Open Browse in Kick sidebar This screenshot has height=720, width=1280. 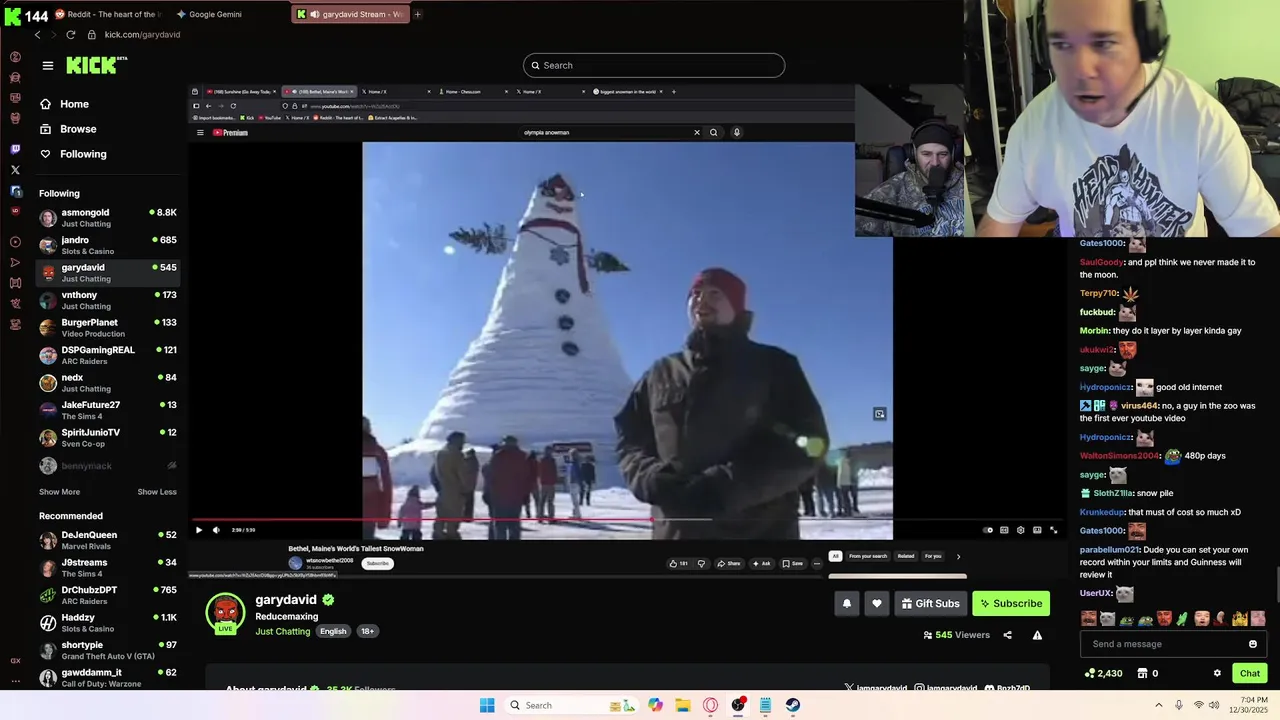click(78, 129)
